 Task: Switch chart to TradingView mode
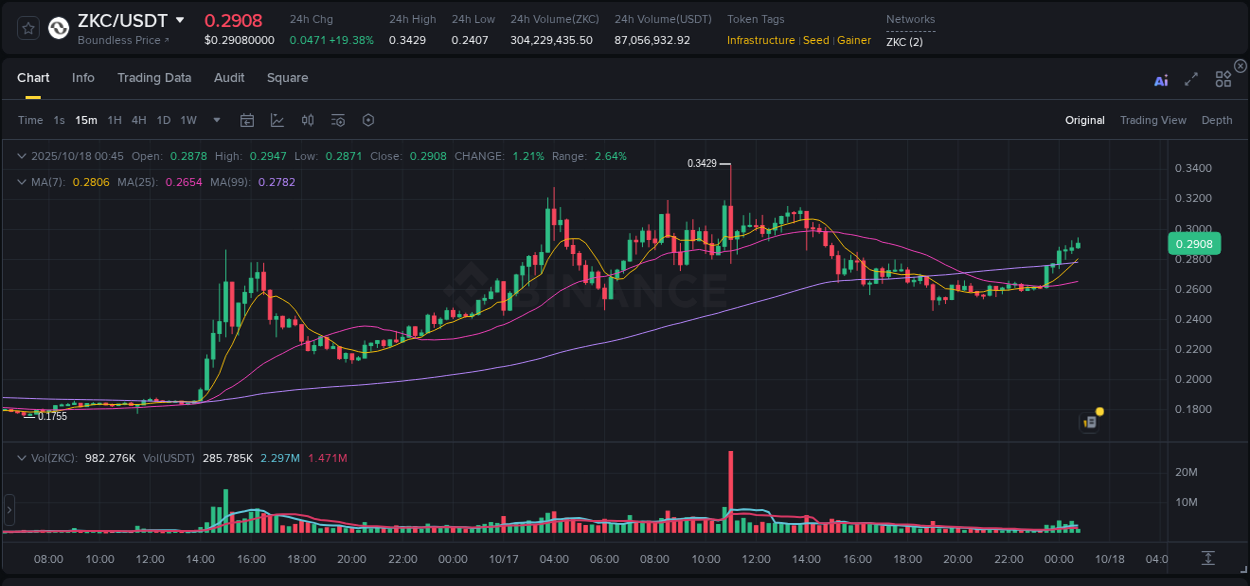pyautogui.click(x=1153, y=120)
